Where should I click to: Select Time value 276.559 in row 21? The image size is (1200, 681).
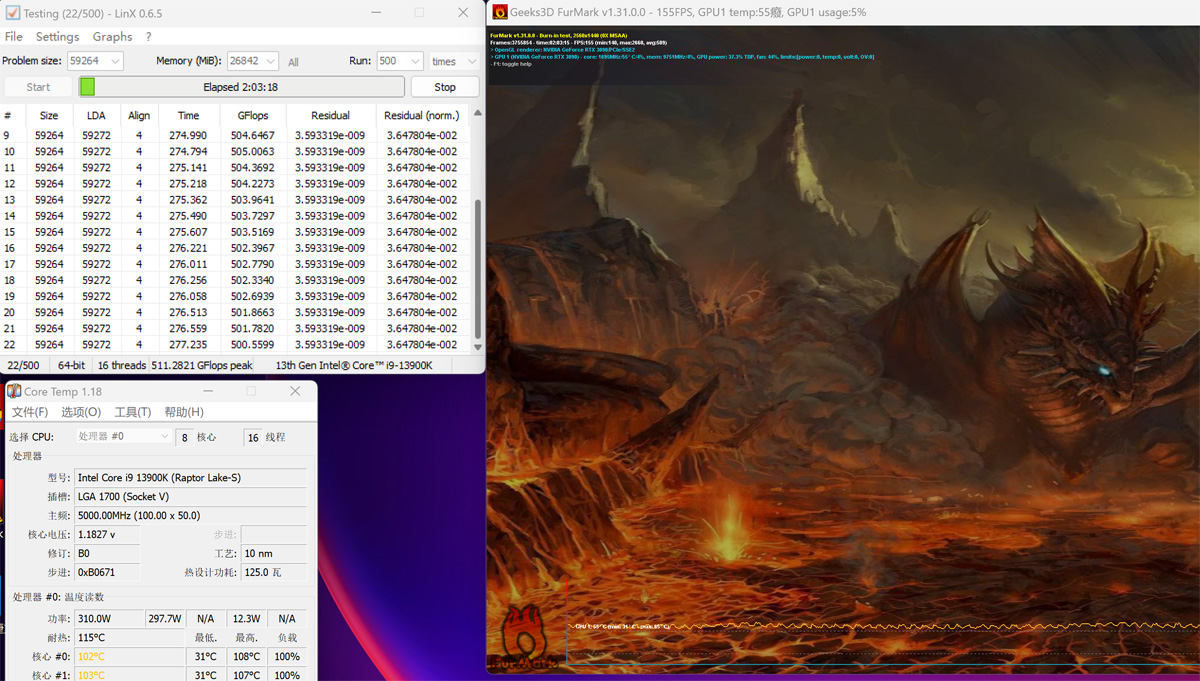[x=188, y=328]
